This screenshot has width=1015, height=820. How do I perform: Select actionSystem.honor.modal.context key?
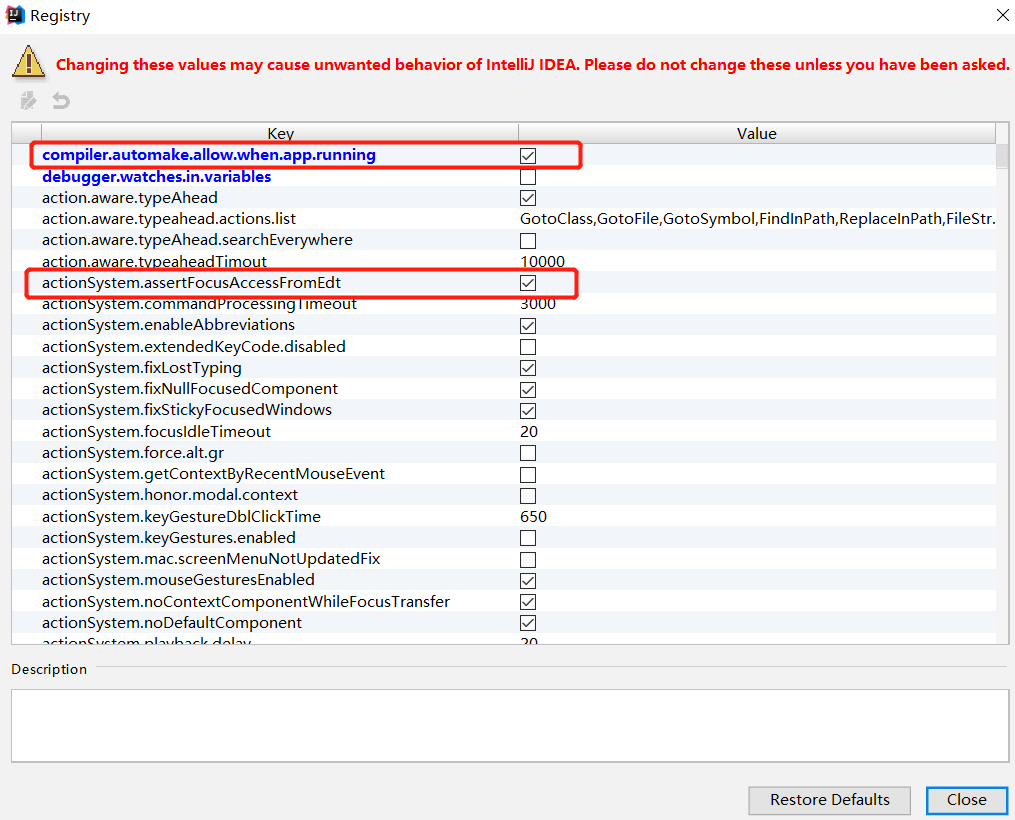coord(170,495)
